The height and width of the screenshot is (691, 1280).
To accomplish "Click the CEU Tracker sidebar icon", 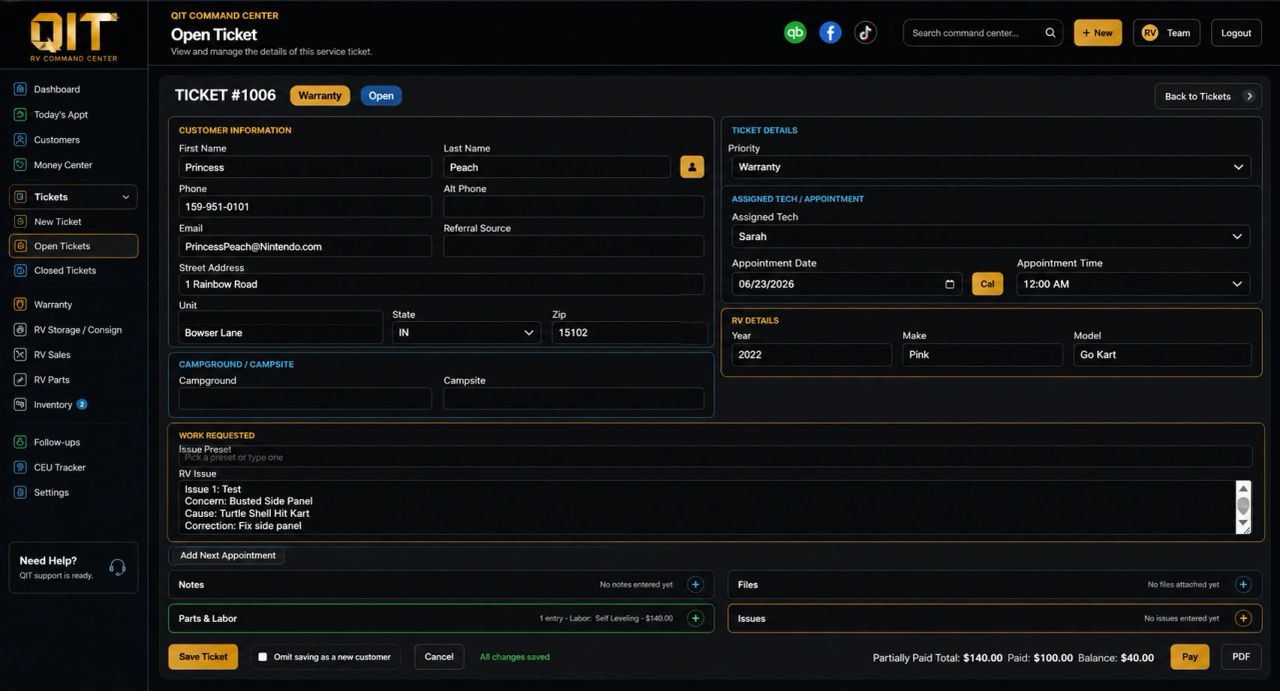I will (x=20, y=467).
